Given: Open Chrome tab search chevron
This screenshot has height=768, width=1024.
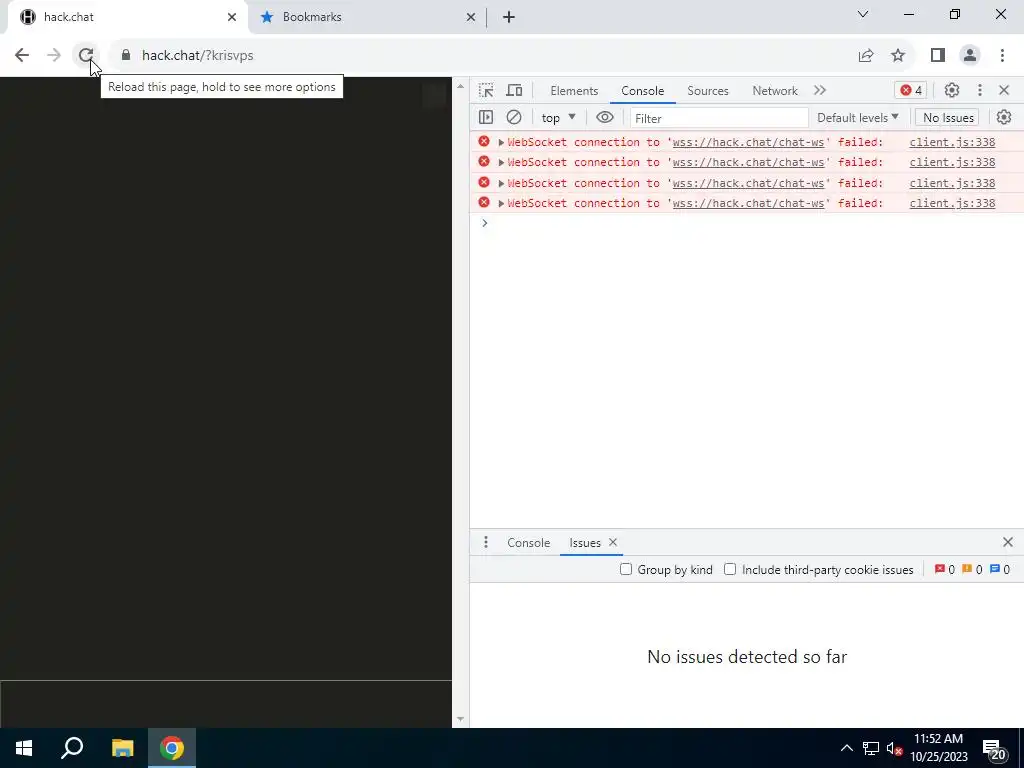Looking at the screenshot, I should click(x=863, y=14).
